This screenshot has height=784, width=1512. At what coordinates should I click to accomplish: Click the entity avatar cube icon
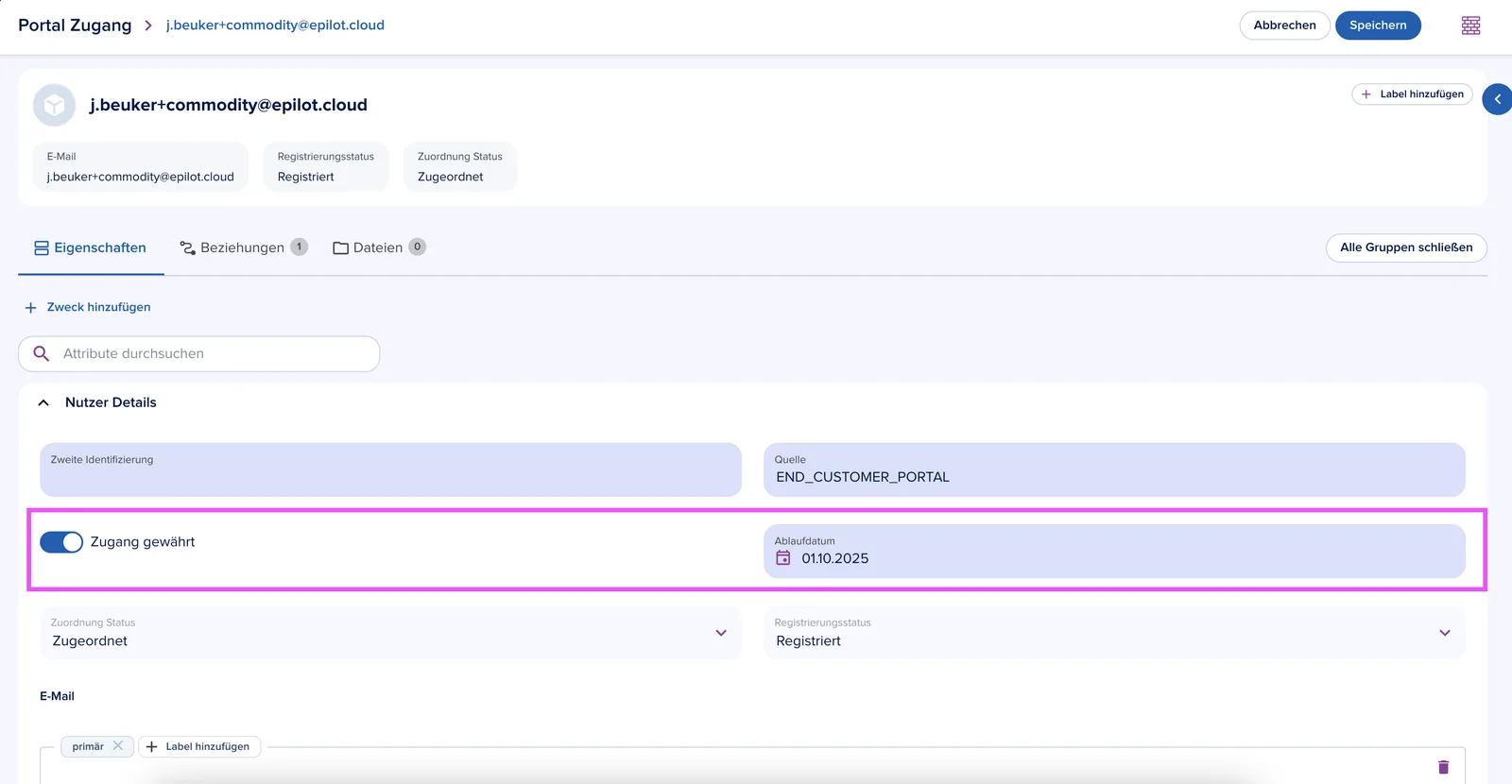(x=54, y=105)
